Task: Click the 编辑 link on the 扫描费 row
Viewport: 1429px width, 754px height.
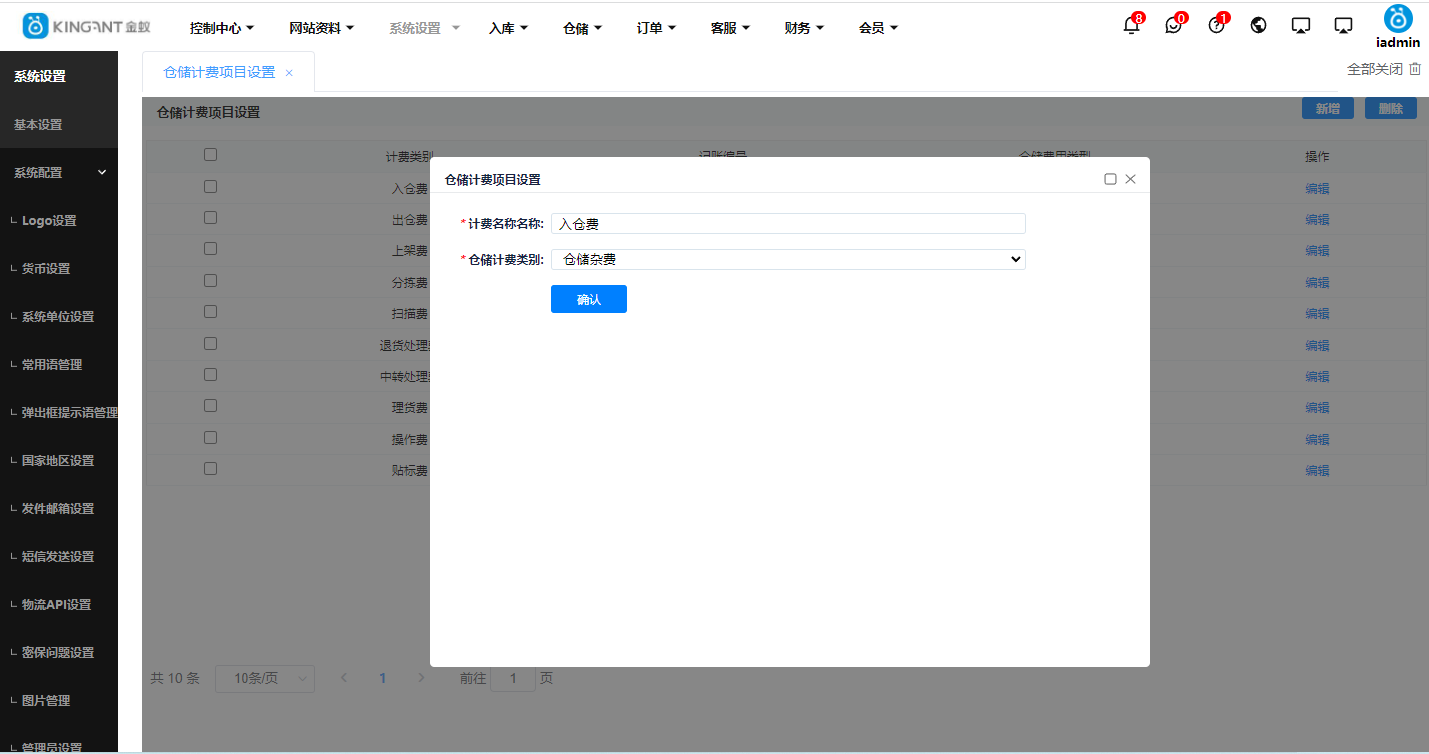Action: (1317, 313)
